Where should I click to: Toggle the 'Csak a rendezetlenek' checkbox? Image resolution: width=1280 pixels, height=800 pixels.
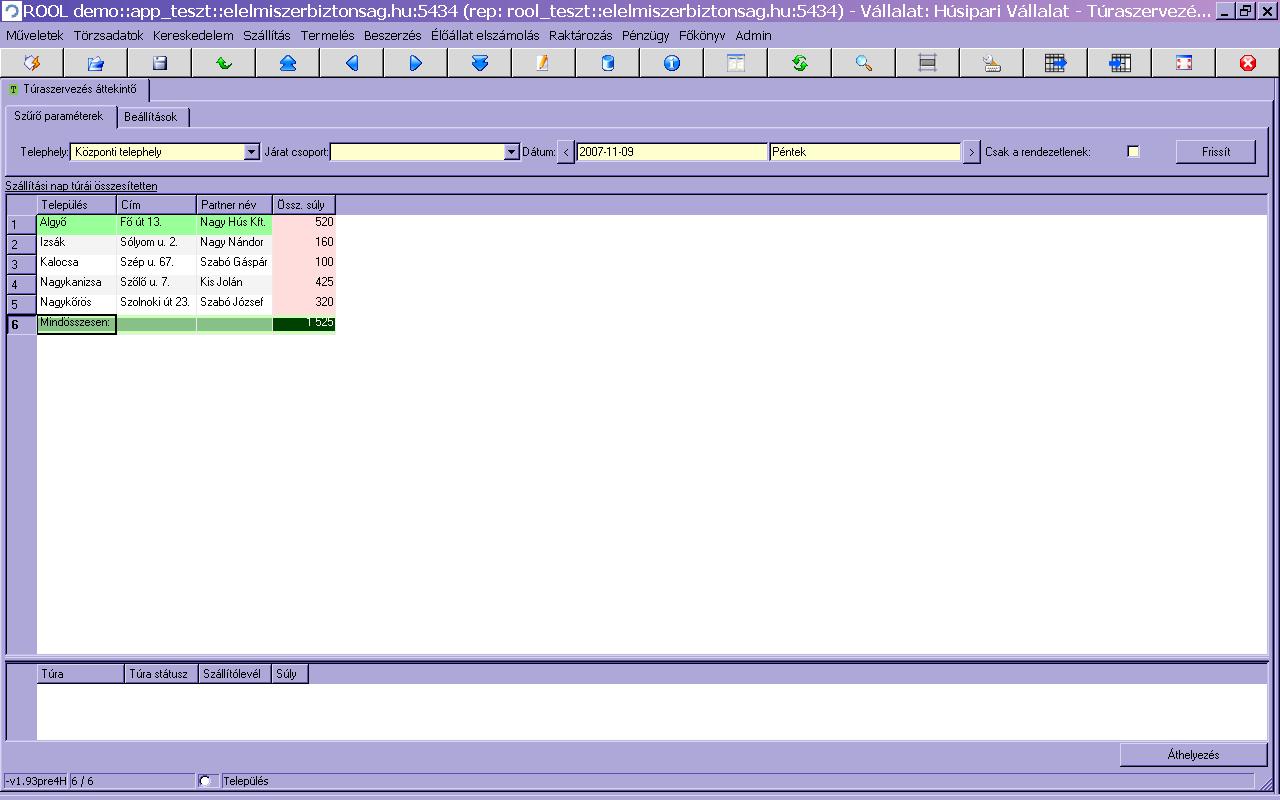(1133, 152)
